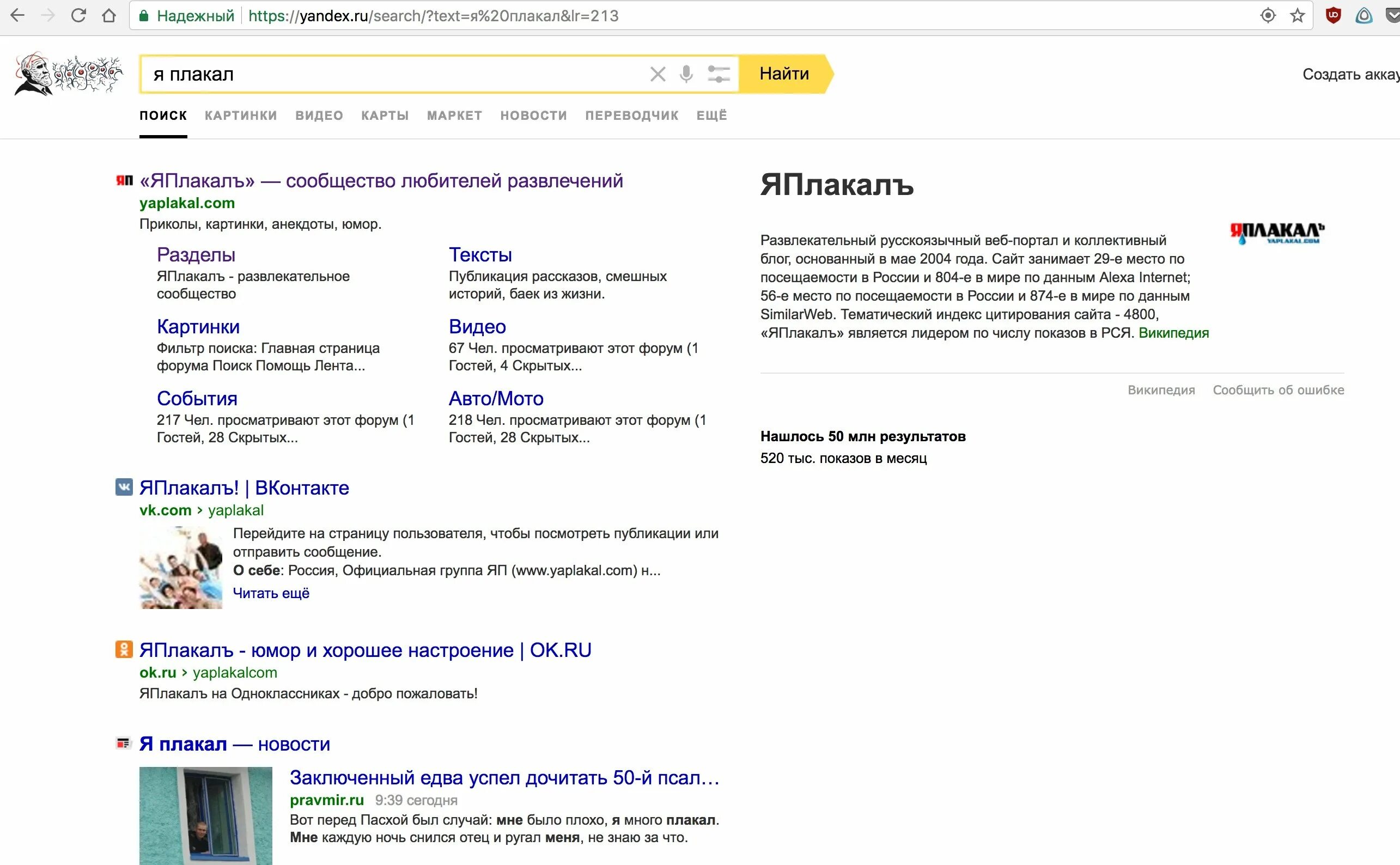
Task: Open the НОВОСТИ tab
Action: point(533,115)
